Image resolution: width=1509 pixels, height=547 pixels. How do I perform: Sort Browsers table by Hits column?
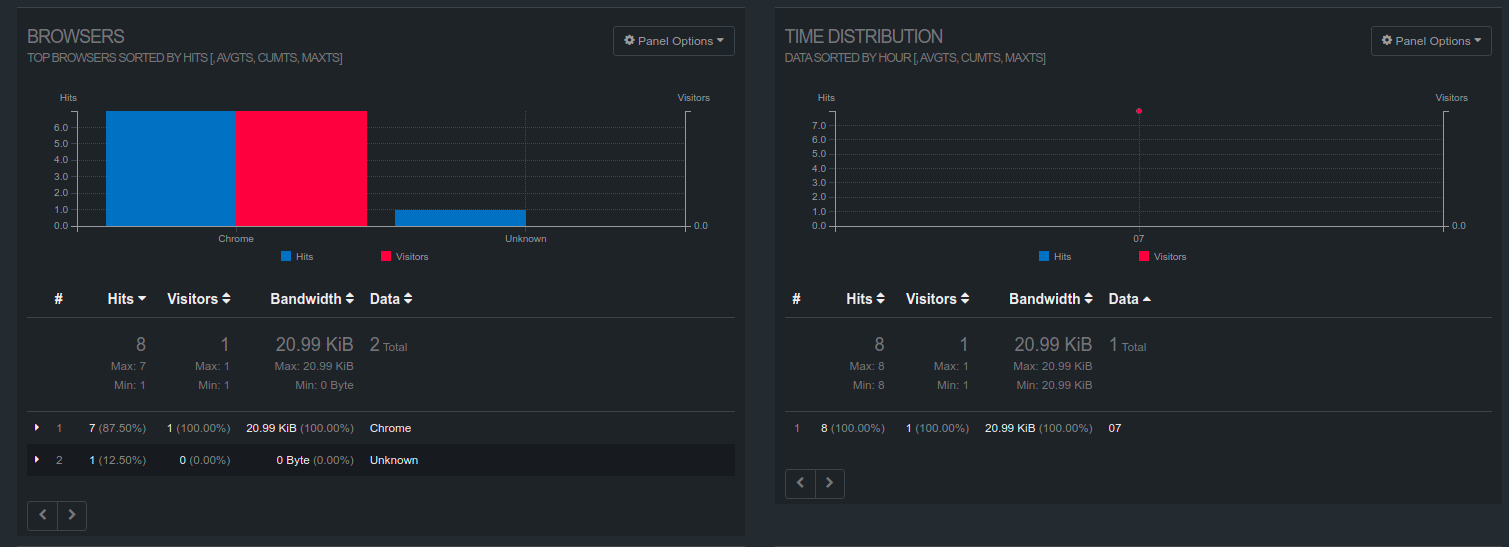pyautogui.click(x=127, y=299)
